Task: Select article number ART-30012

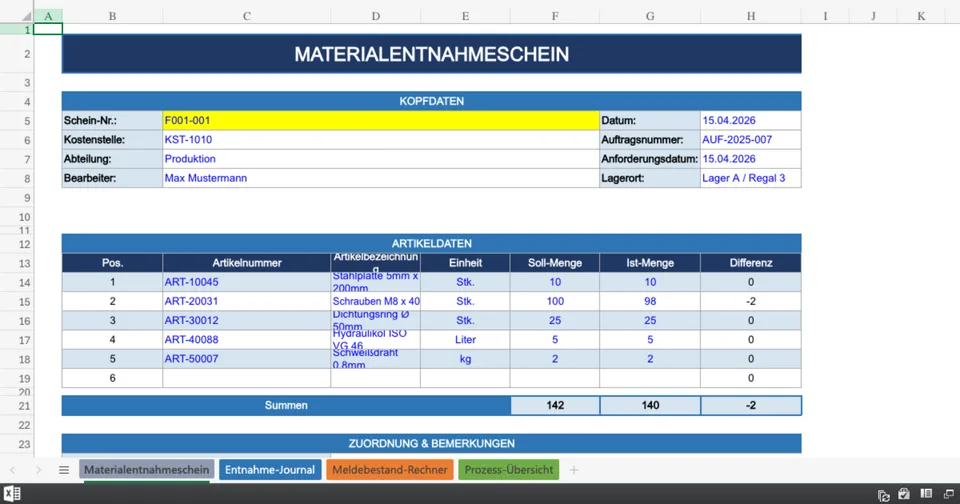Action: (x=247, y=320)
